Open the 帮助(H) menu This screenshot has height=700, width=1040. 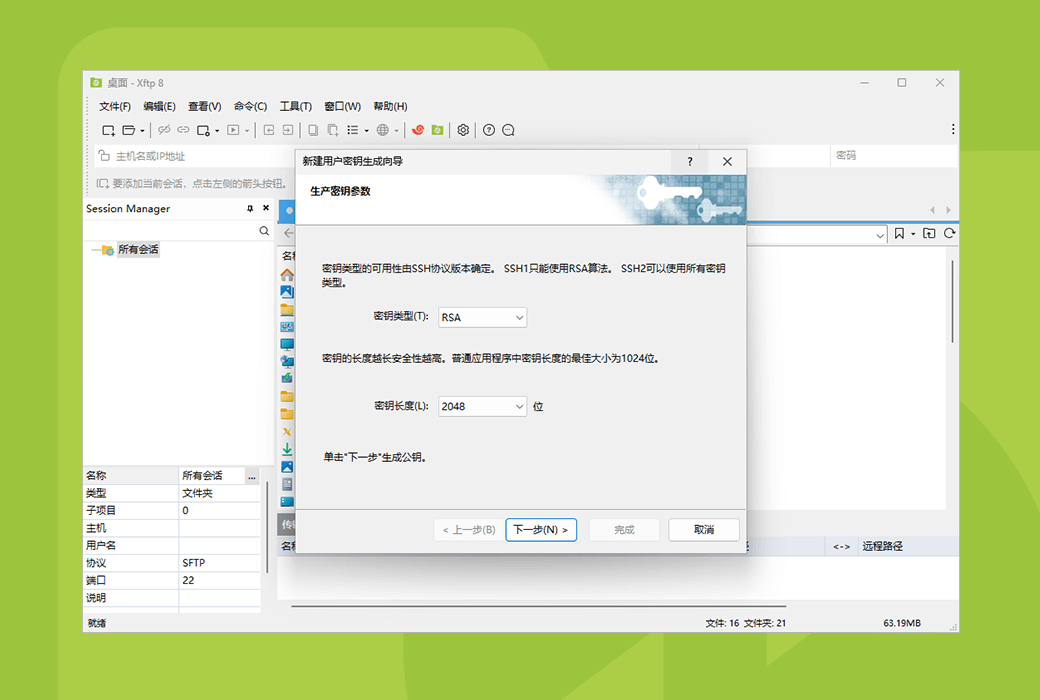[390, 106]
